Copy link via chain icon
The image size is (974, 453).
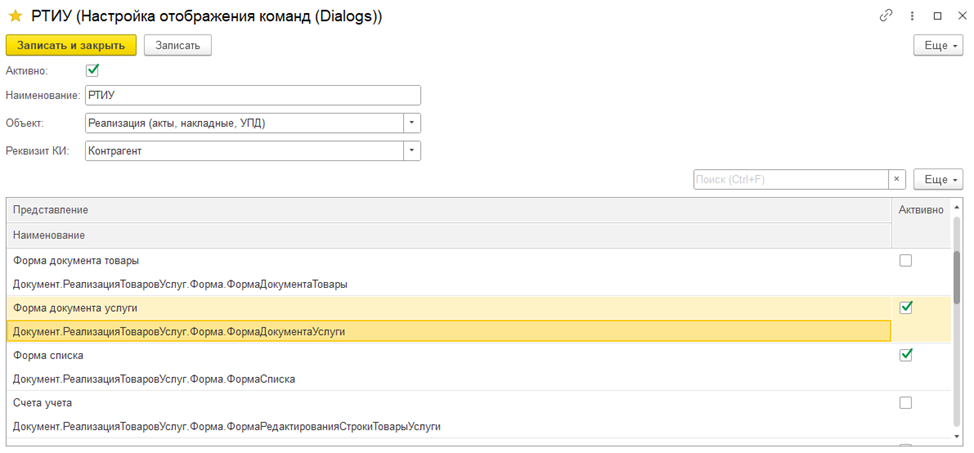pos(884,16)
